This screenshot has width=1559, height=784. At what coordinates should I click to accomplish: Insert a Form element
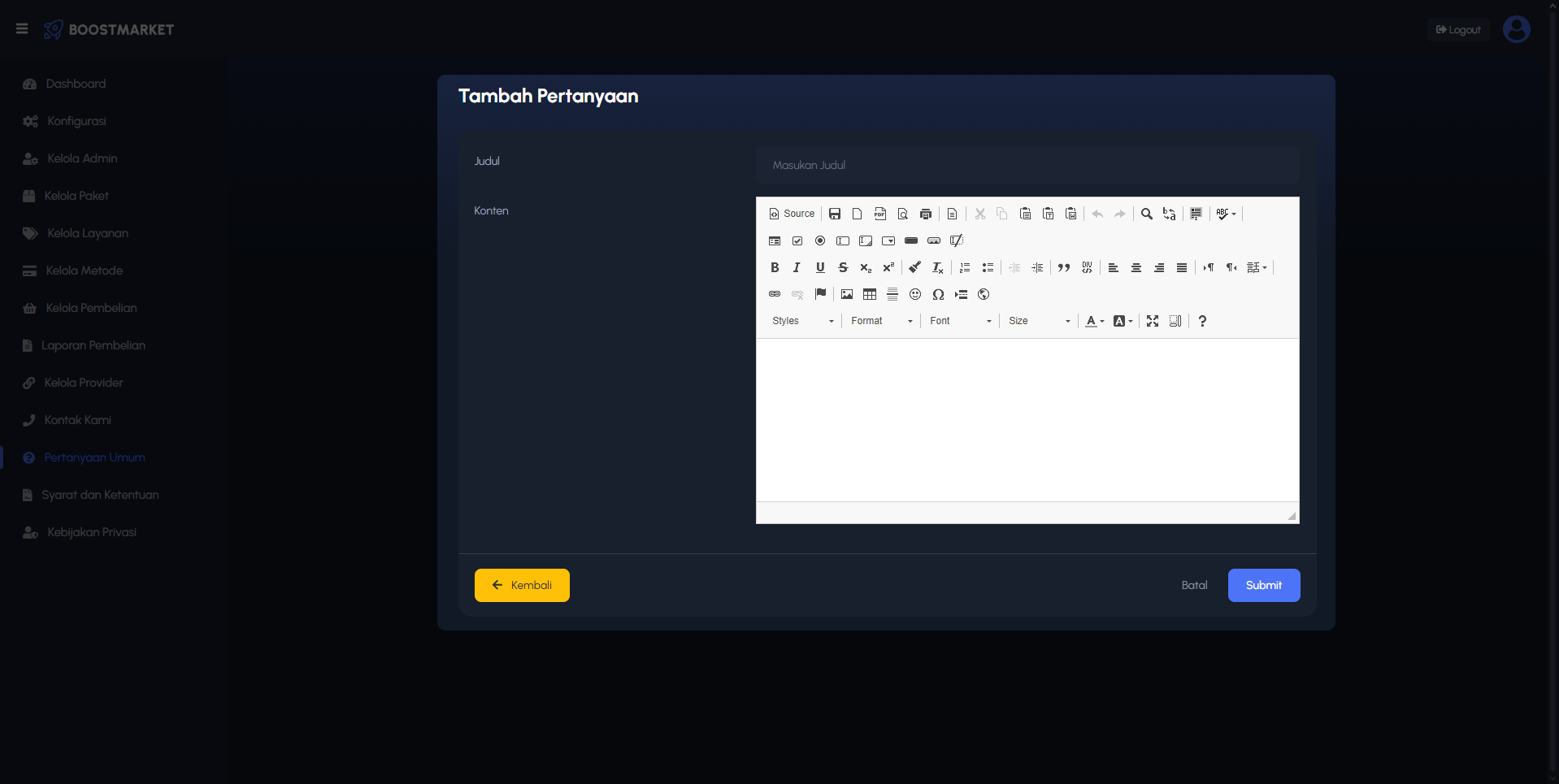tap(775, 240)
